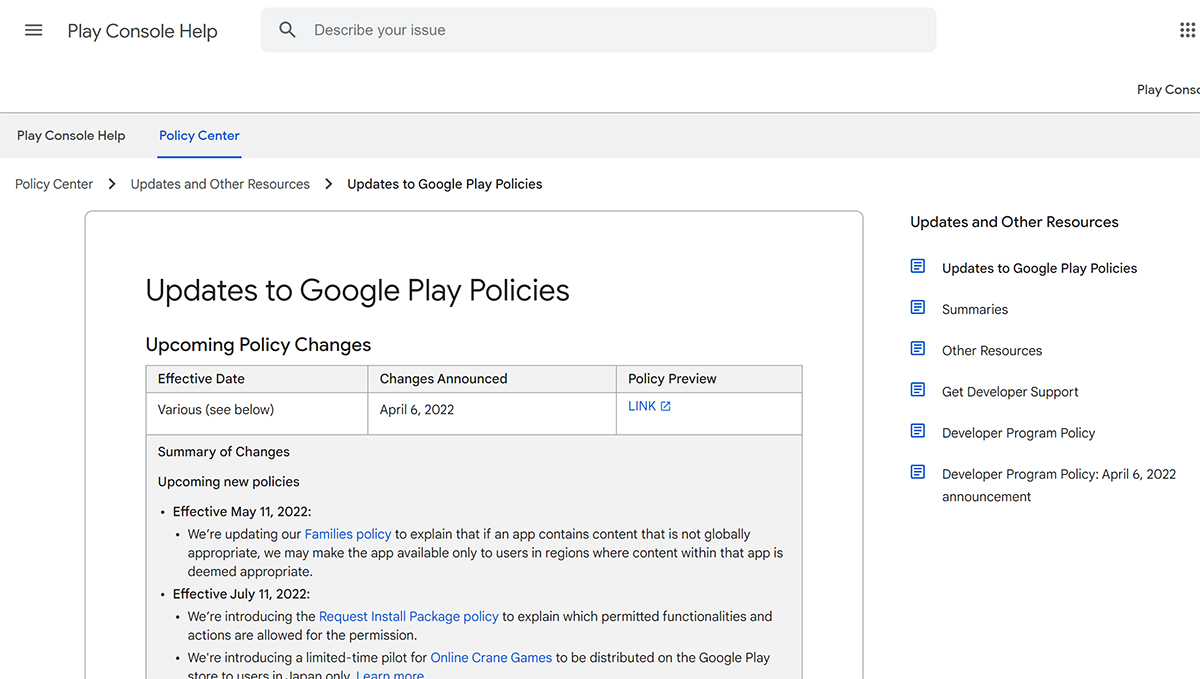Click document icon beside Updates to Google Play Policies
Screen dimensions: 1200x679
point(918,266)
